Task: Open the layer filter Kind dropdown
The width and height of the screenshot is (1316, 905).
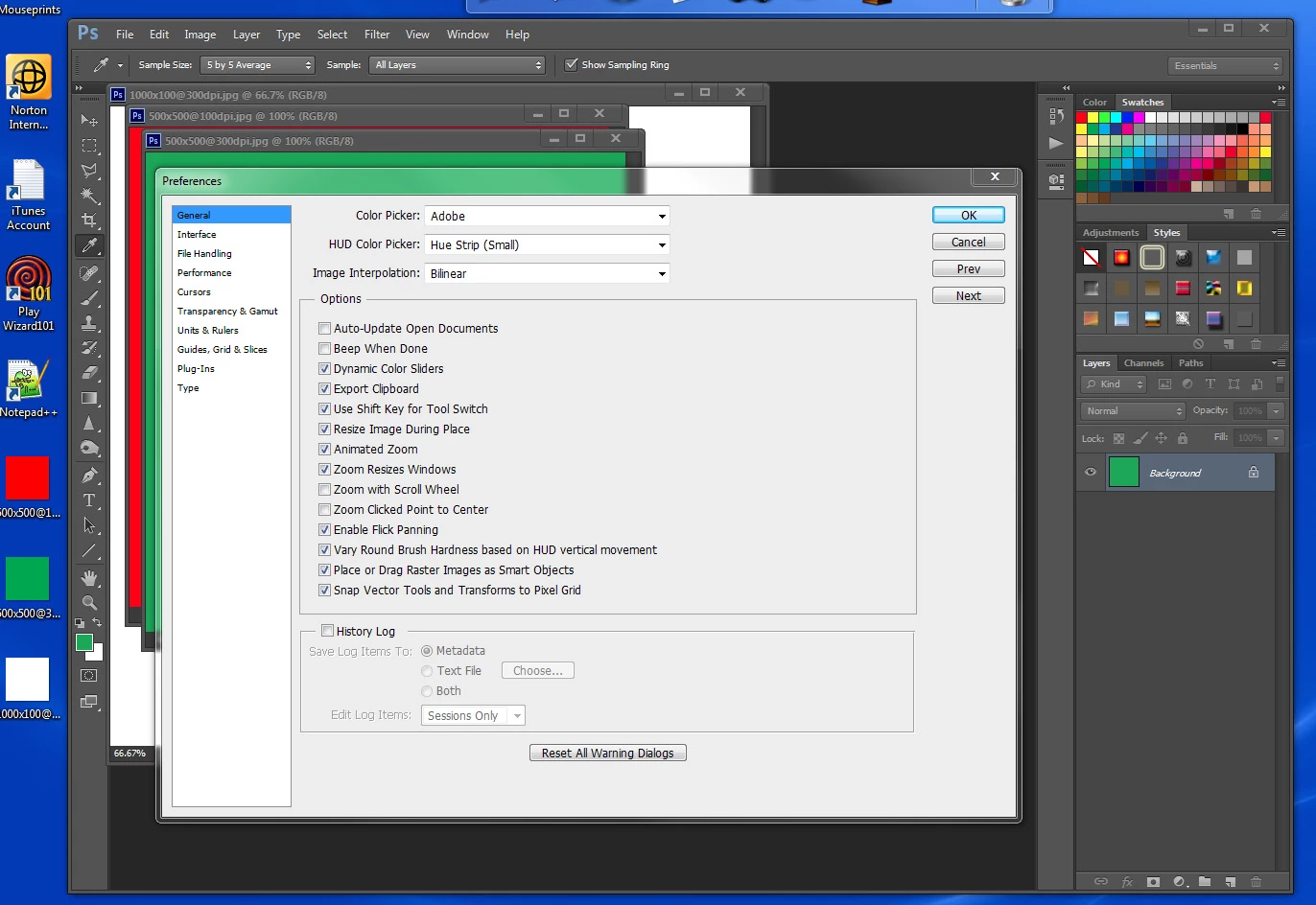Action: tap(1114, 384)
